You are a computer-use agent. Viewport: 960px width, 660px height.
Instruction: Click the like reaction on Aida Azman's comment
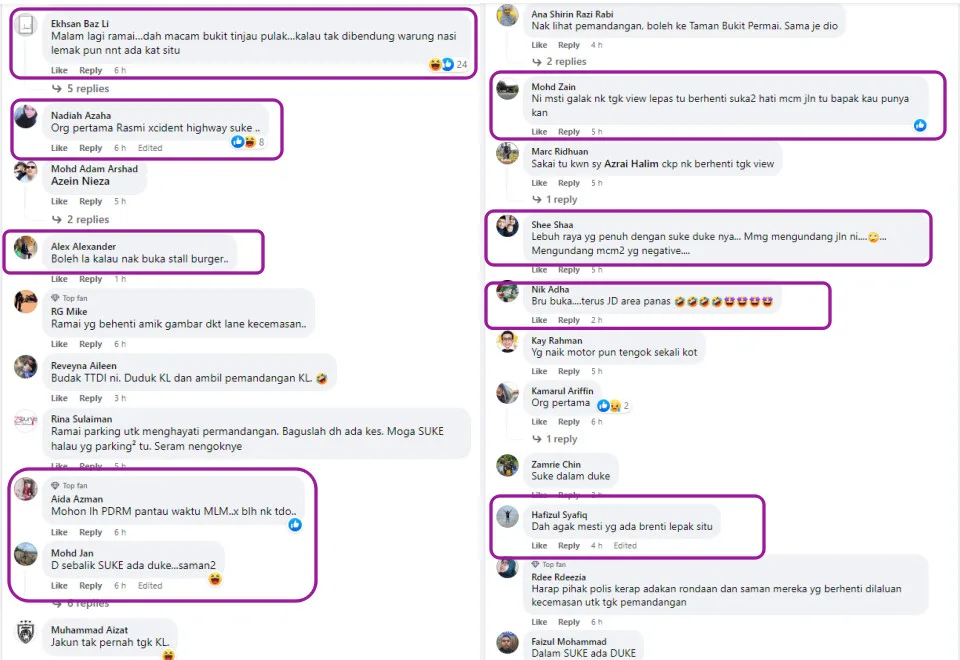(x=295, y=524)
